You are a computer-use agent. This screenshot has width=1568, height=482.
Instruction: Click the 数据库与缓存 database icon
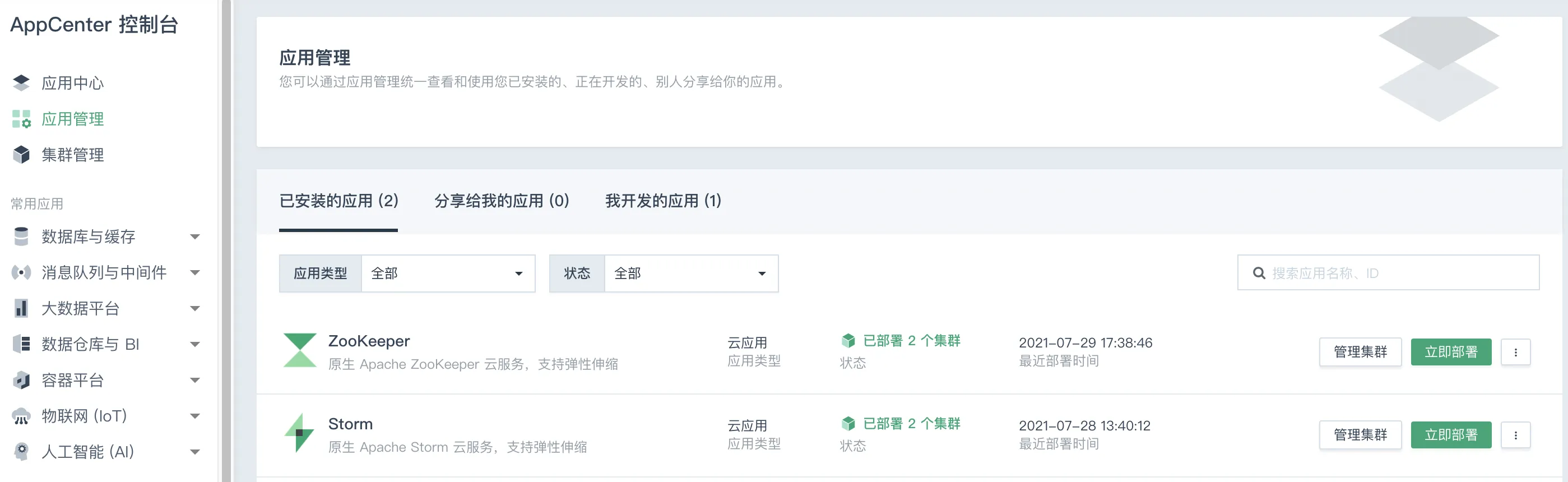[21, 236]
